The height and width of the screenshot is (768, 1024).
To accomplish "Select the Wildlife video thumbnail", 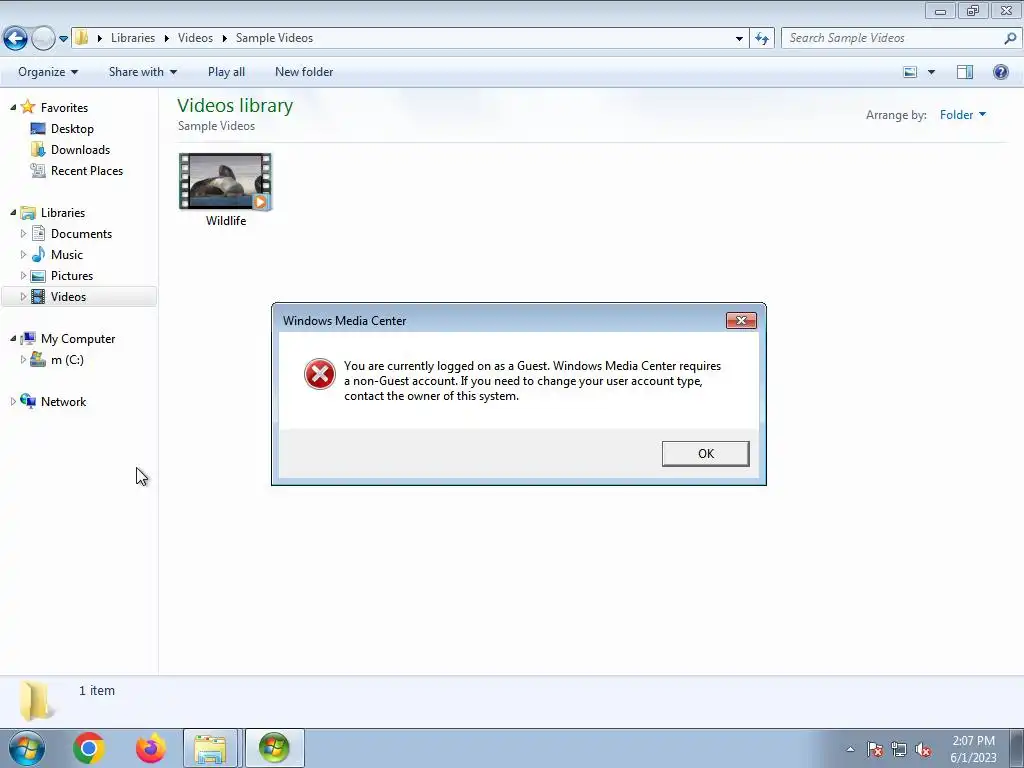I will [x=225, y=182].
